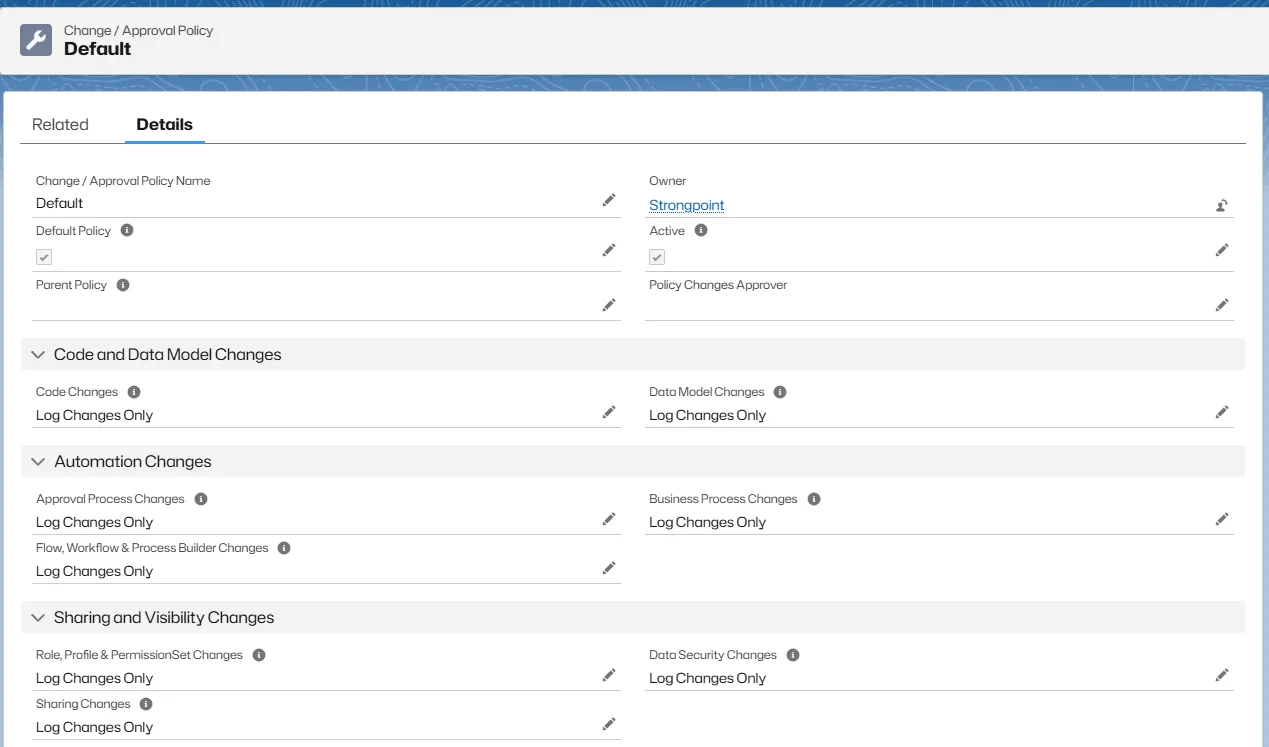The image size is (1269, 747).
Task: Click the info icon beside Parent Policy
Action: (123, 285)
